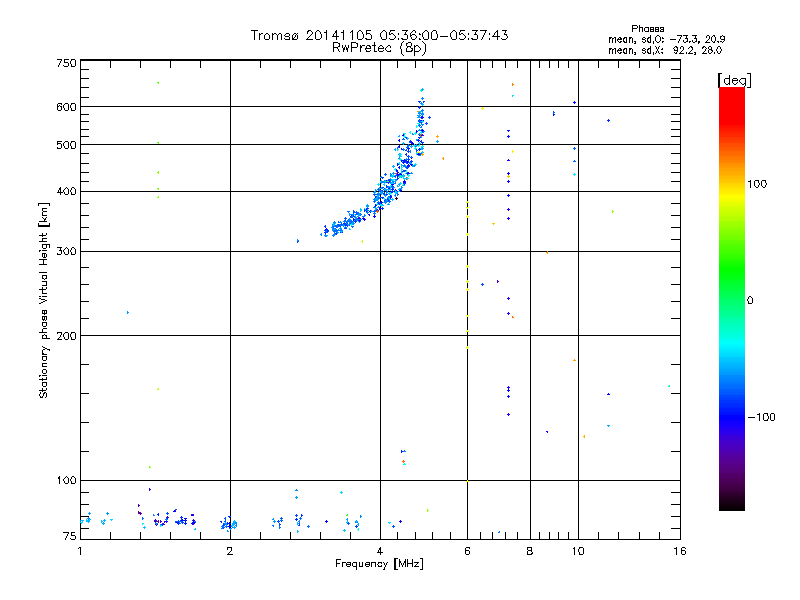Image resolution: width=800 pixels, height=600 pixels.
Task: Click the '600' height axis tick label
Action: pos(66,107)
